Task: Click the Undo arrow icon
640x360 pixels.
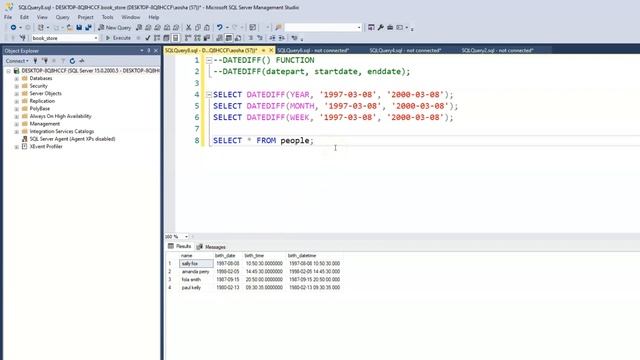Action: click(x=220, y=27)
